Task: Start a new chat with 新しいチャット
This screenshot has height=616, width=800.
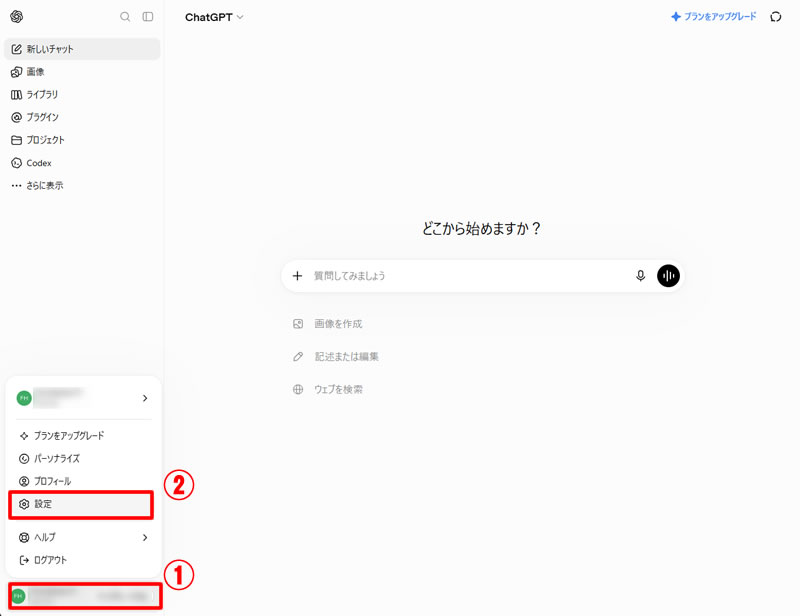Action: point(82,49)
